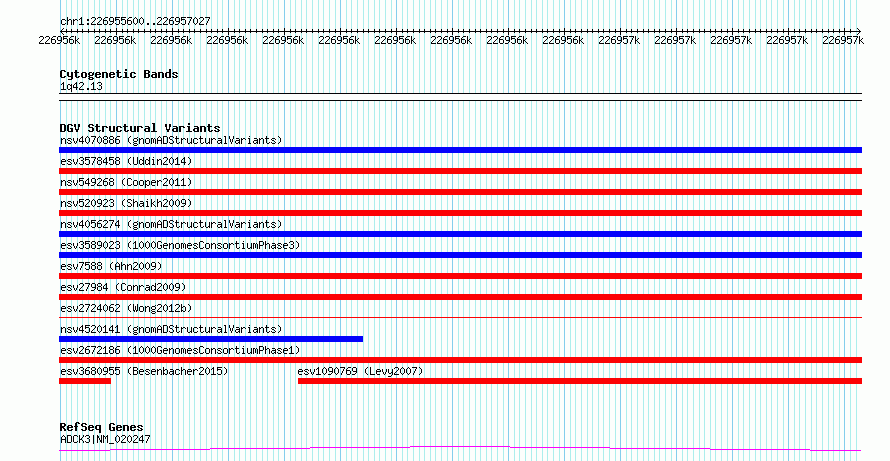Click the thin red line under esv2724062
The height and width of the screenshot is (461, 890).
(x=460, y=317)
